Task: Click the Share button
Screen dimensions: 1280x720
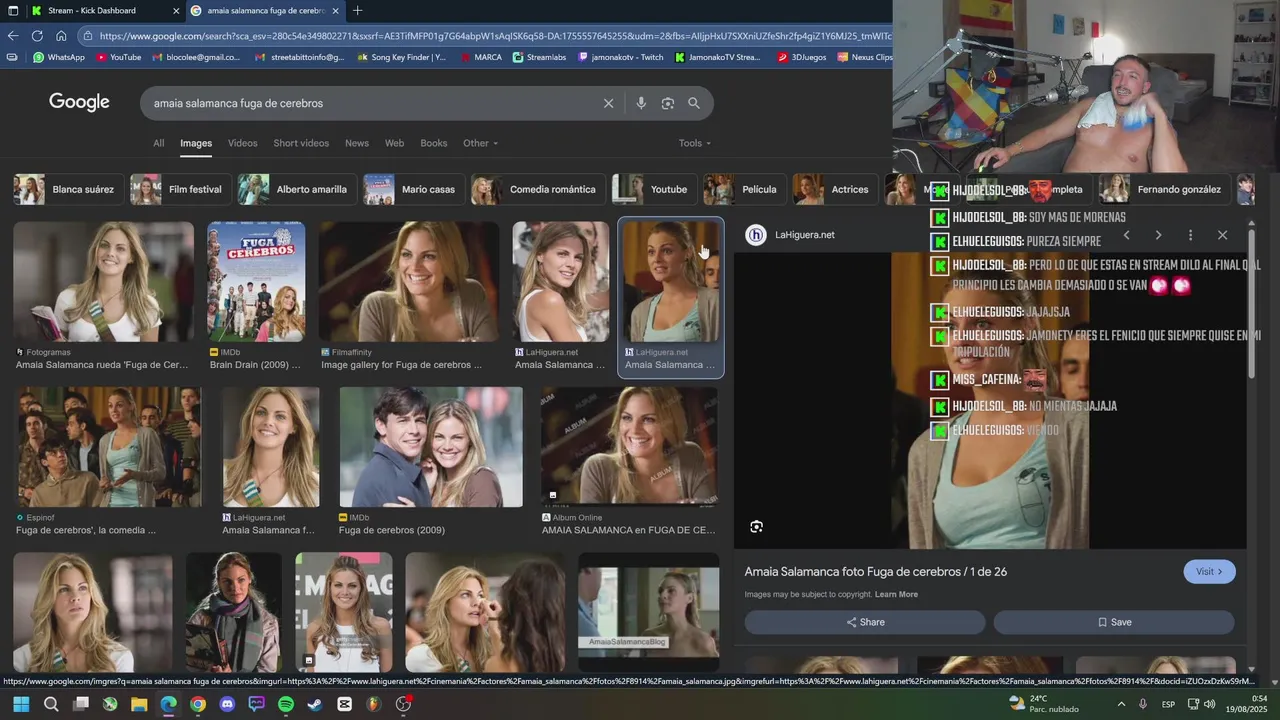Action: (865, 622)
